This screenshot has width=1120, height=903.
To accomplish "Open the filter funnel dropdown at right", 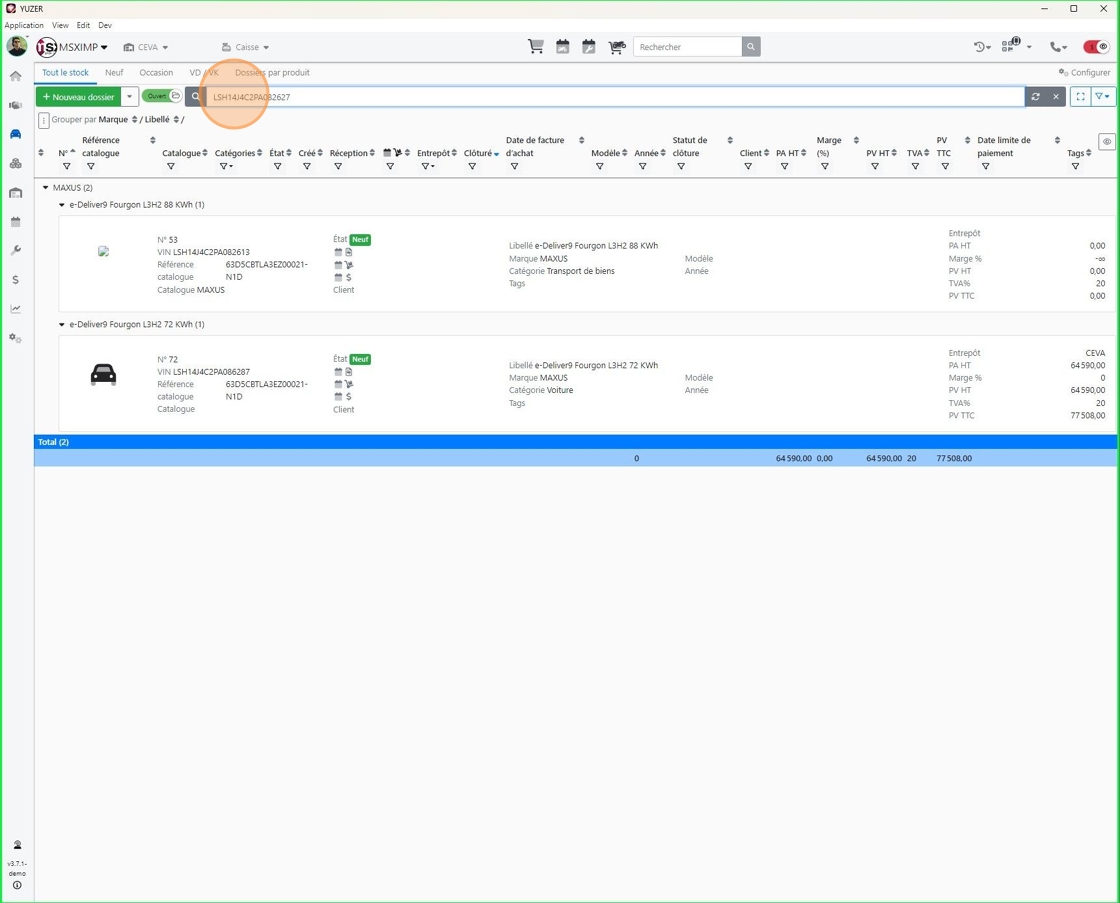I will [1103, 96].
